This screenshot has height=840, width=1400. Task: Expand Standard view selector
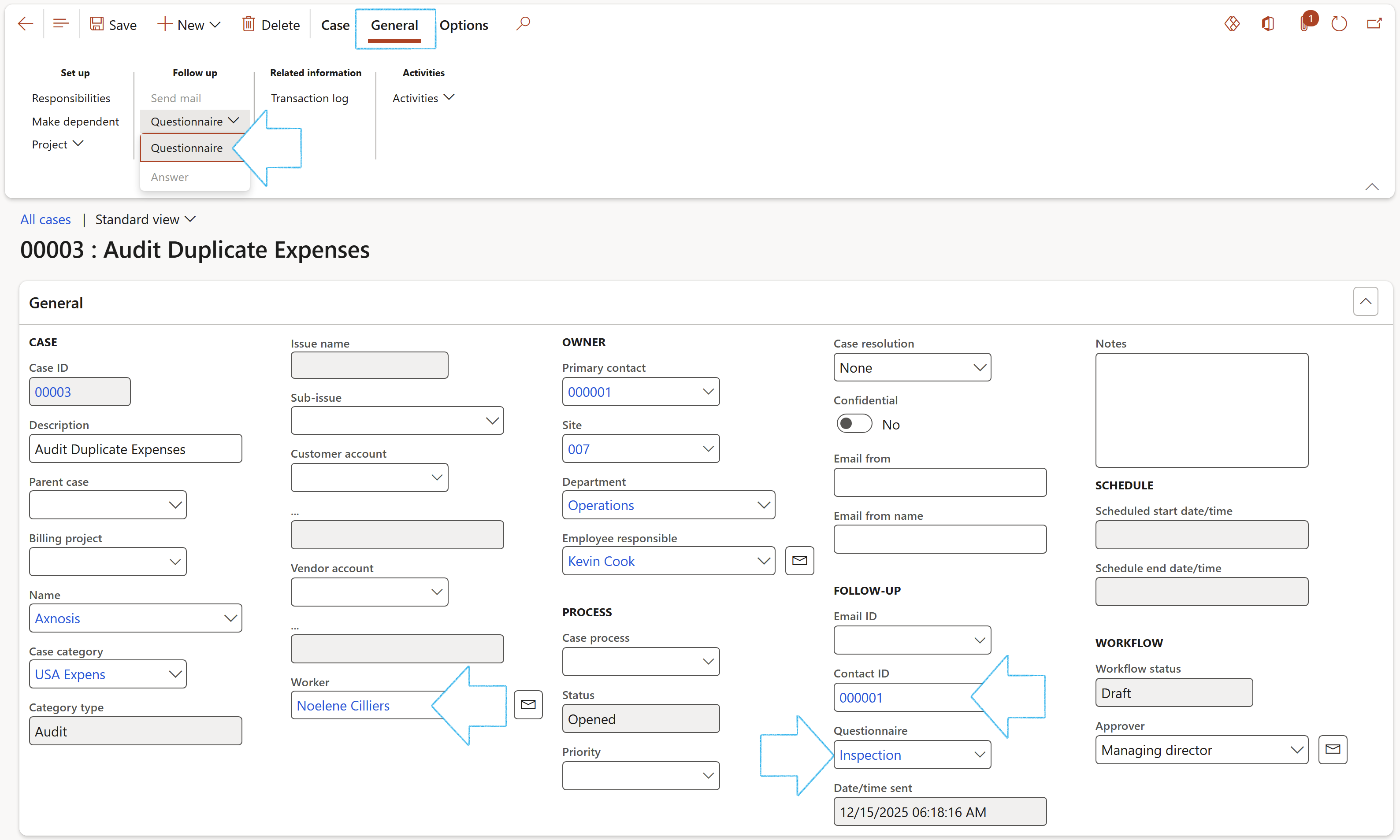pyautogui.click(x=145, y=220)
